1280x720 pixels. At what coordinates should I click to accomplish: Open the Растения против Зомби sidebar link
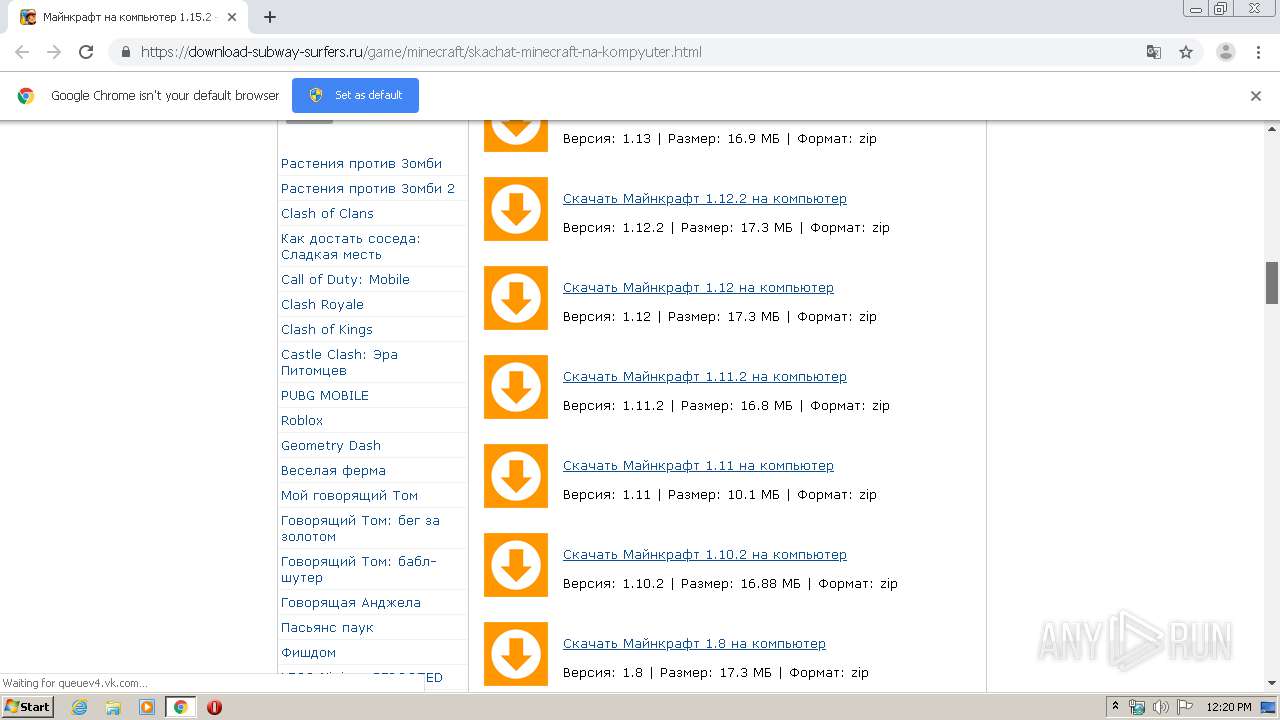click(x=361, y=163)
